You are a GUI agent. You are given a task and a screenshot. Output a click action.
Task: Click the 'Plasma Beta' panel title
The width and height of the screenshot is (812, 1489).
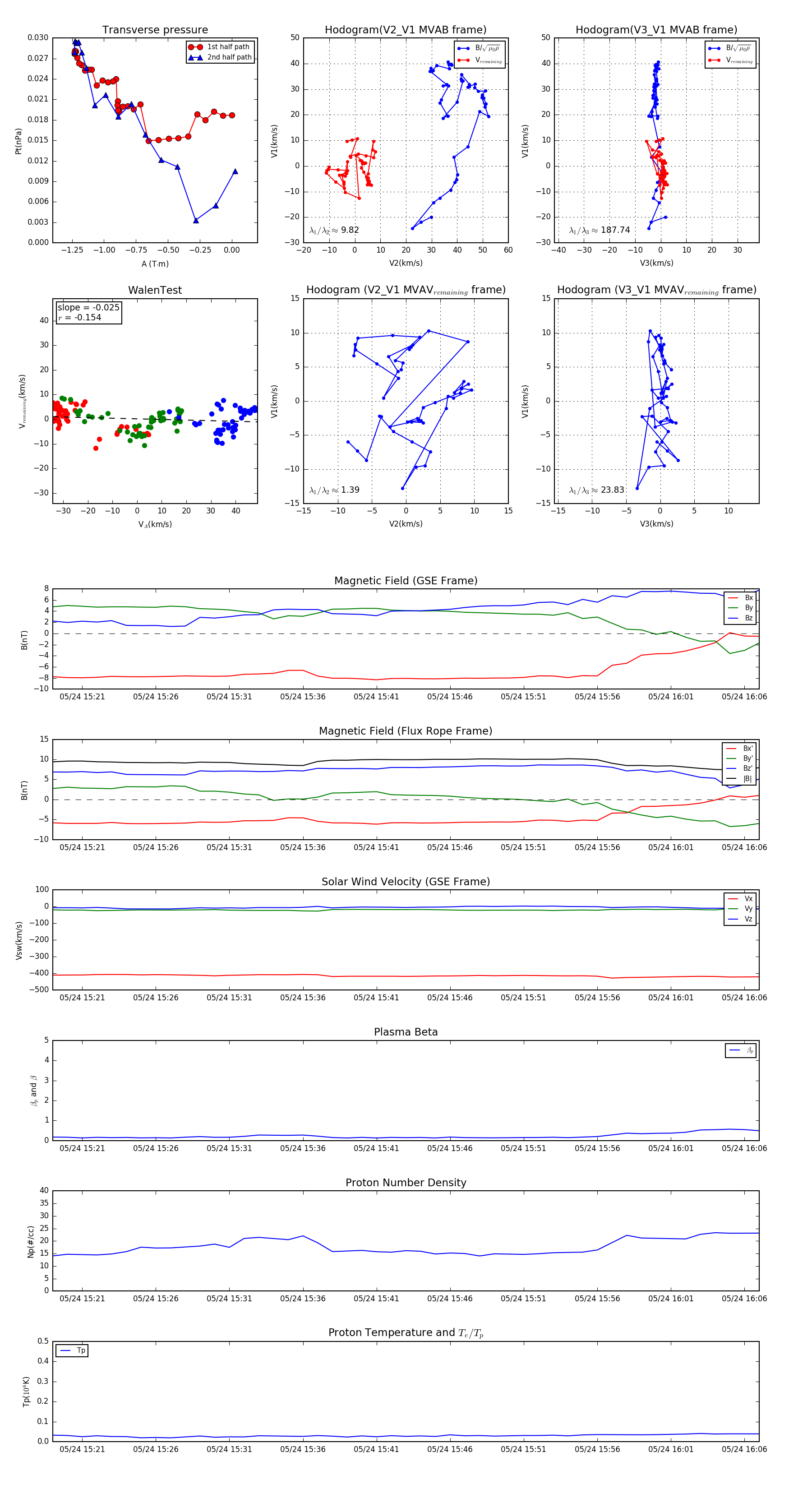pos(406,1032)
